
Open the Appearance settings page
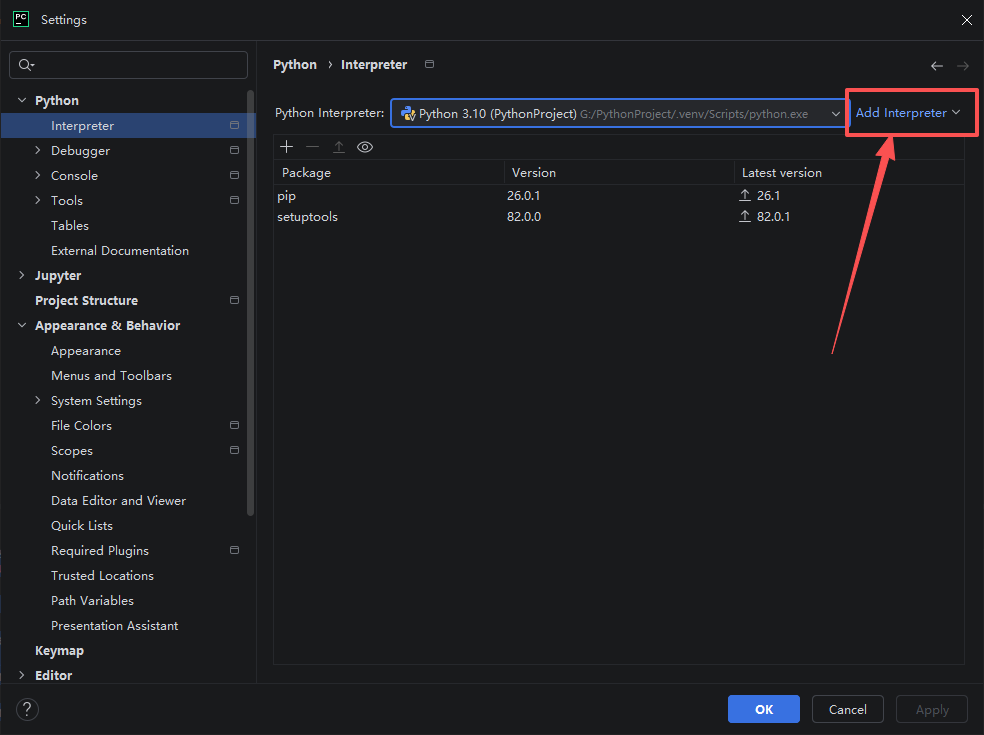tap(86, 351)
